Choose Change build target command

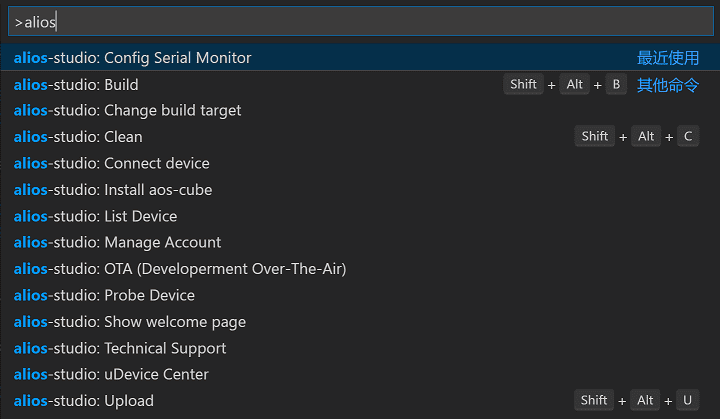pos(128,111)
